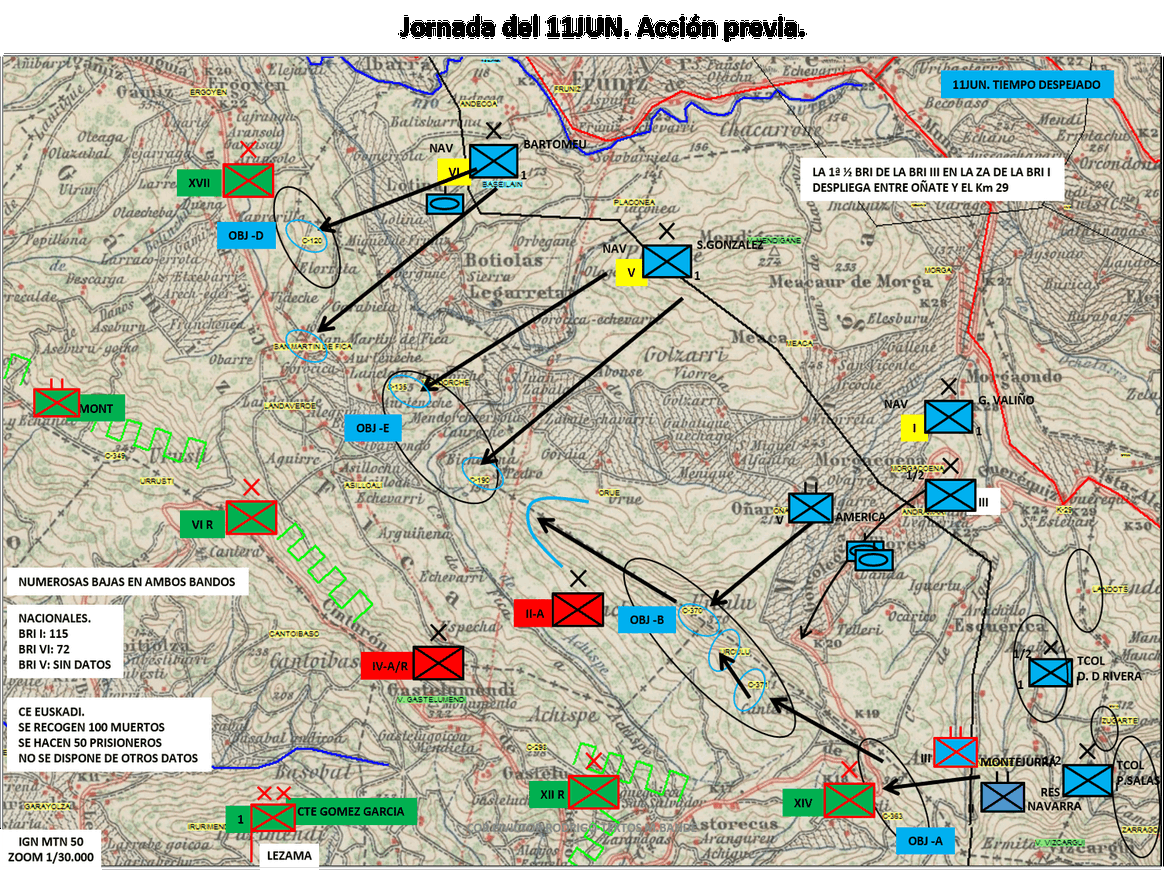The width and height of the screenshot is (1172, 873).
Task: Click the green XVII label box
Action: click(200, 183)
